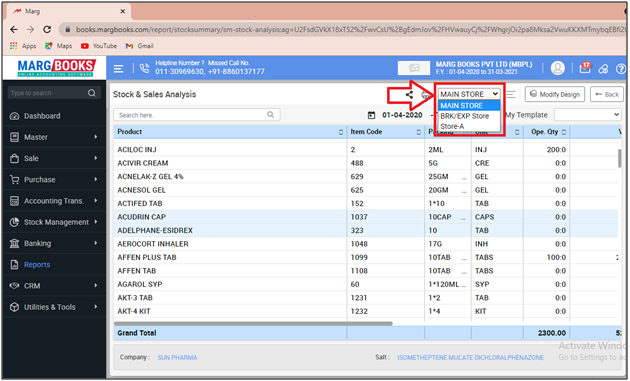This screenshot has width=630, height=381.
Task: Open the Maps bookmark
Action: coord(59,46)
